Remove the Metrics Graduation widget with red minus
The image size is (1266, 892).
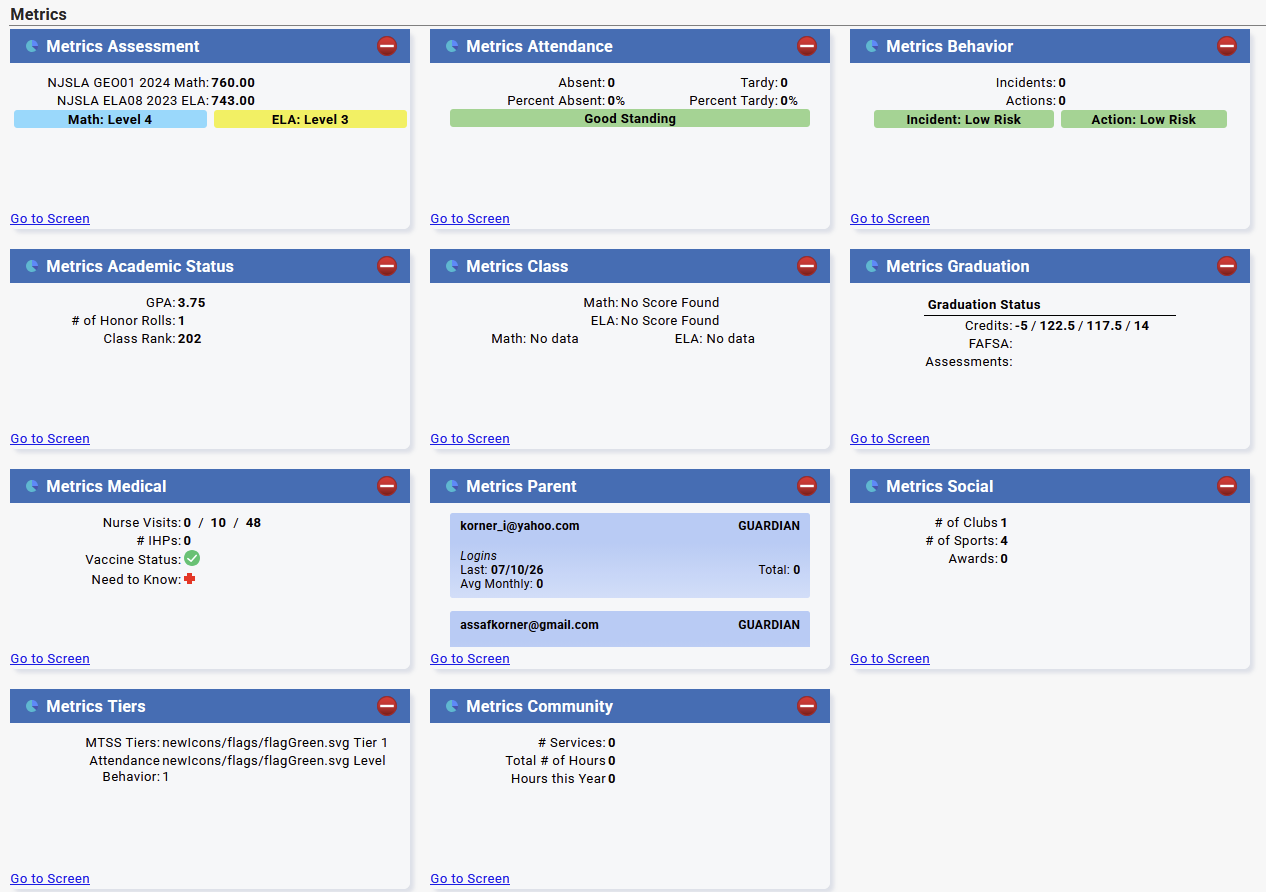click(x=1227, y=266)
